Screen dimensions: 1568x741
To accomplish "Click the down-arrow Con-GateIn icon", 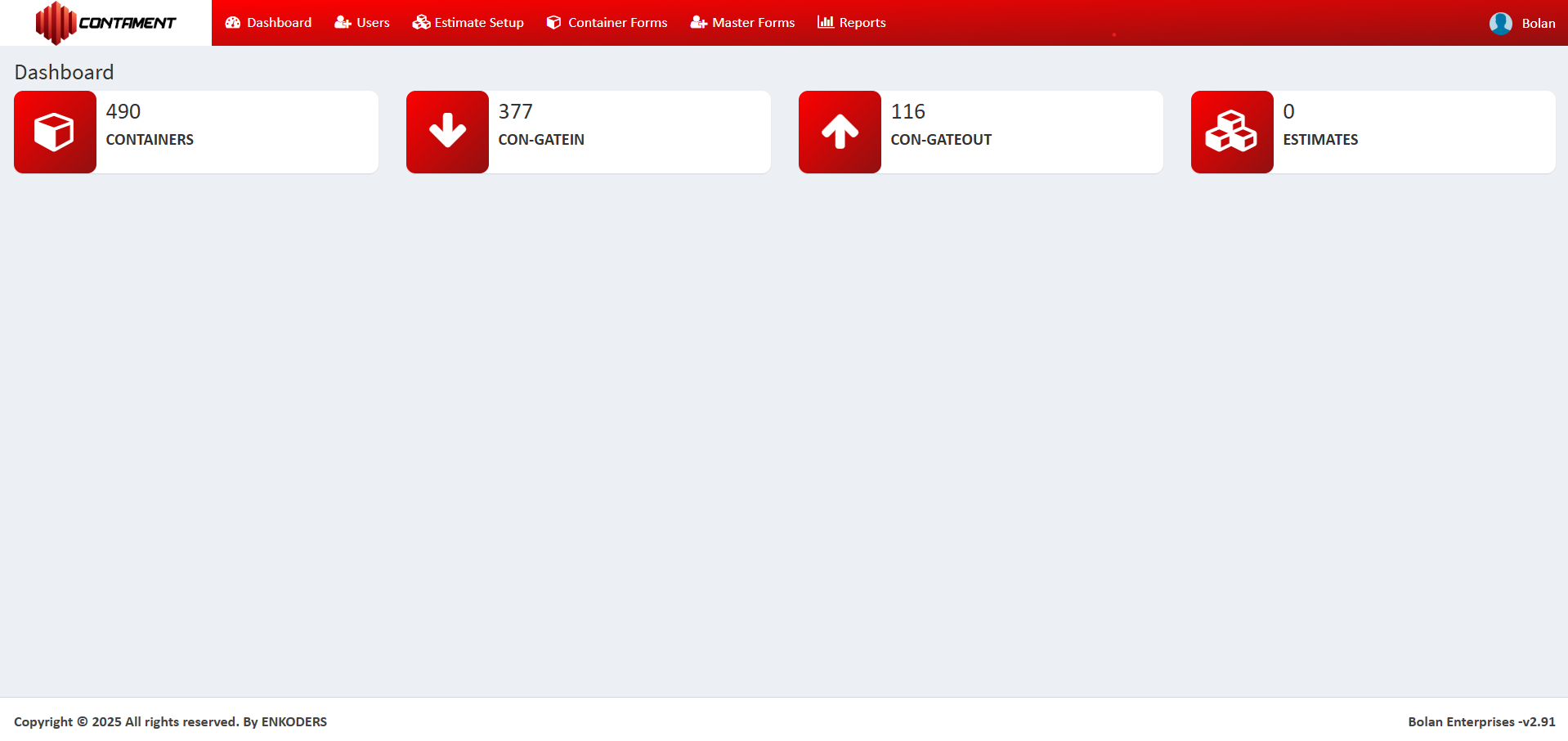I will (x=447, y=132).
